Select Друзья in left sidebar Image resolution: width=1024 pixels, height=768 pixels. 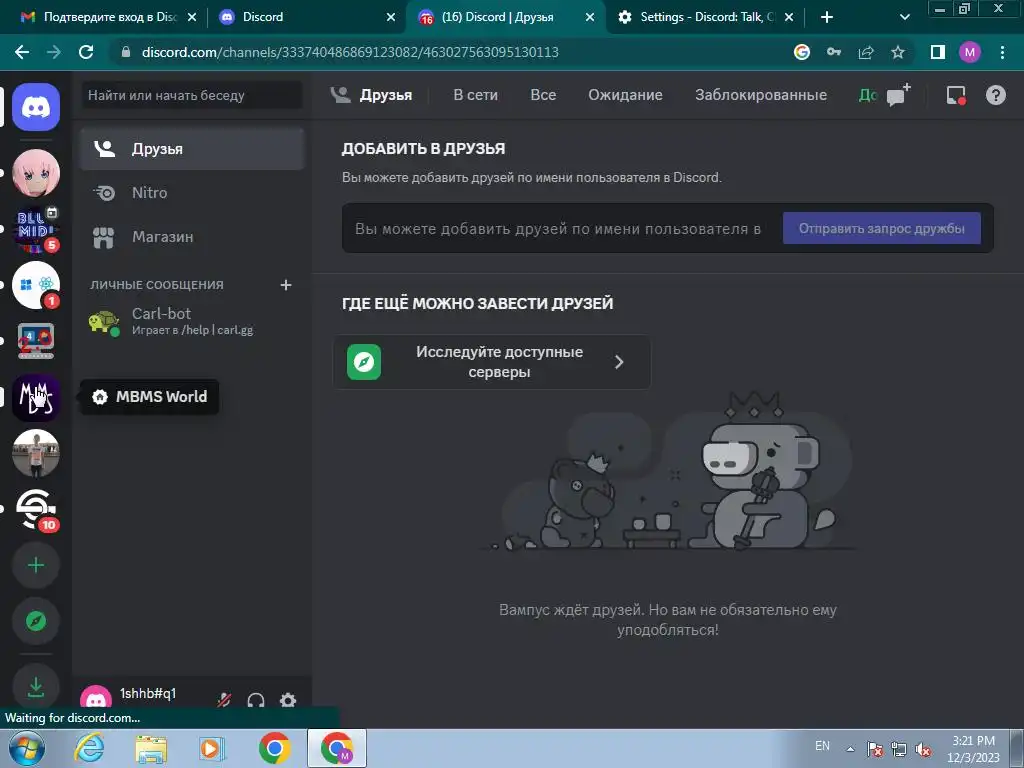coord(192,149)
